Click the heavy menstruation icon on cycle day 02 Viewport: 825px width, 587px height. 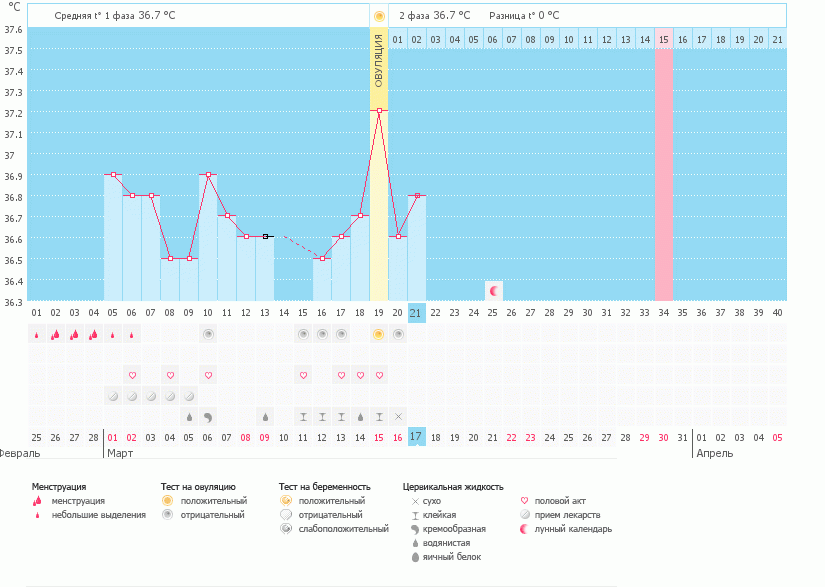55,334
